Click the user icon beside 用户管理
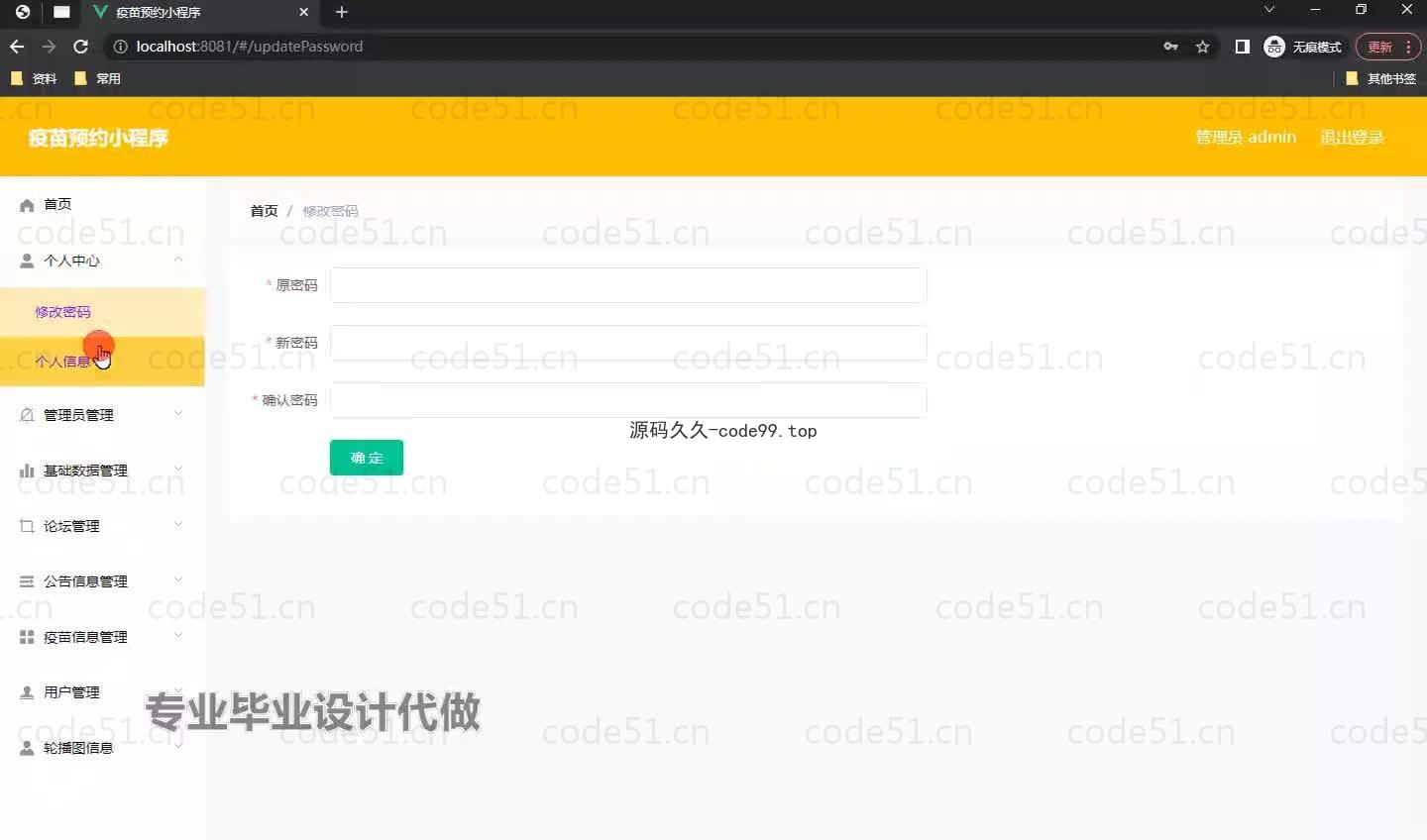The width and height of the screenshot is (1427, 840). coord(27,692)
